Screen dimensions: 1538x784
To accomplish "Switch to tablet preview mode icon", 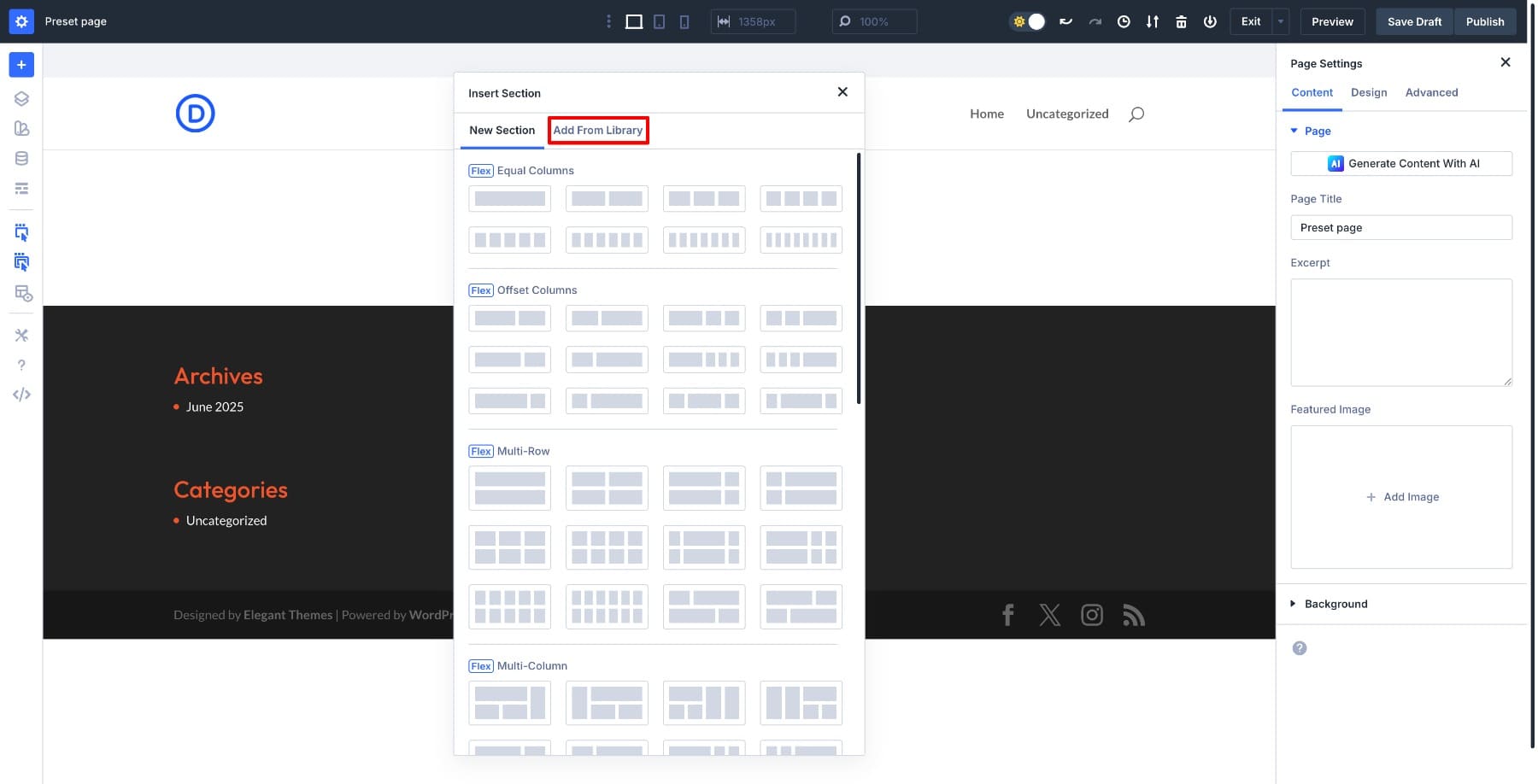I will 659,21.
